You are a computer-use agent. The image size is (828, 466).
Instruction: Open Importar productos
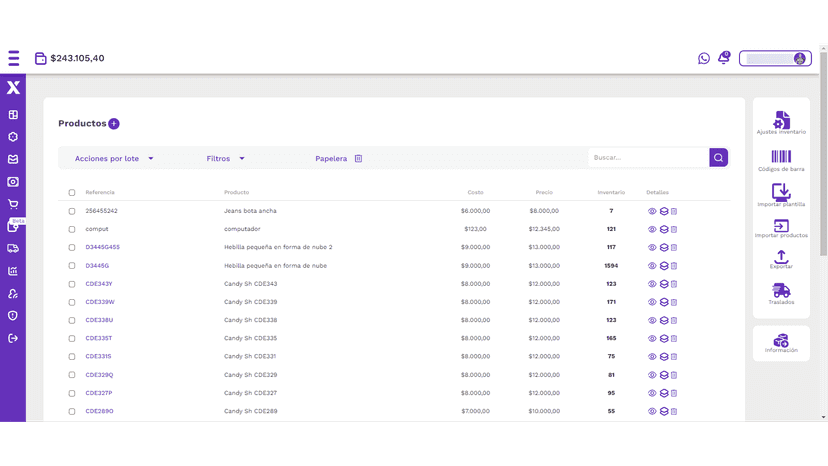[781, 228]
